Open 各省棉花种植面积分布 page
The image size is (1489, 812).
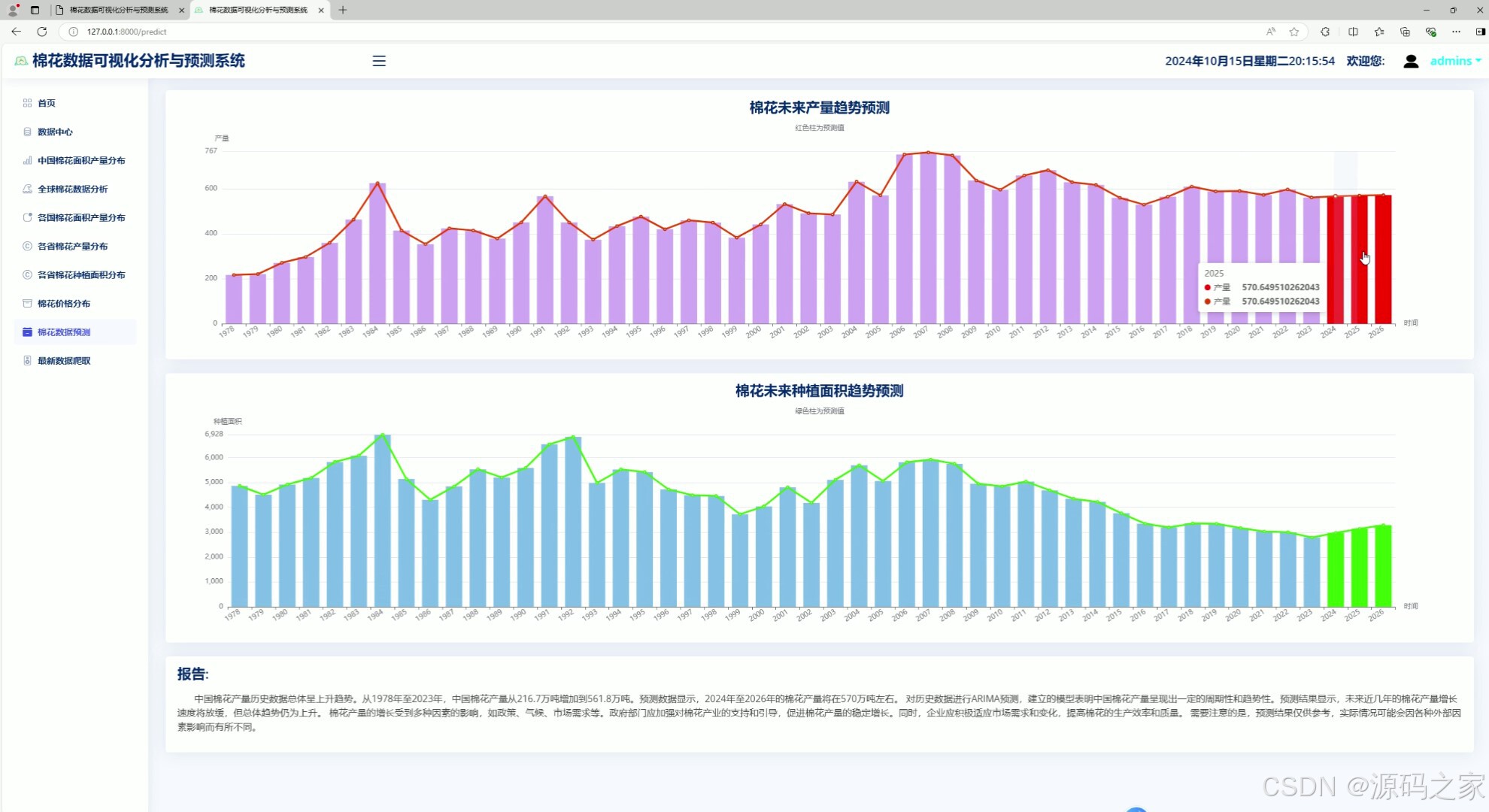[x=81, y=274]
